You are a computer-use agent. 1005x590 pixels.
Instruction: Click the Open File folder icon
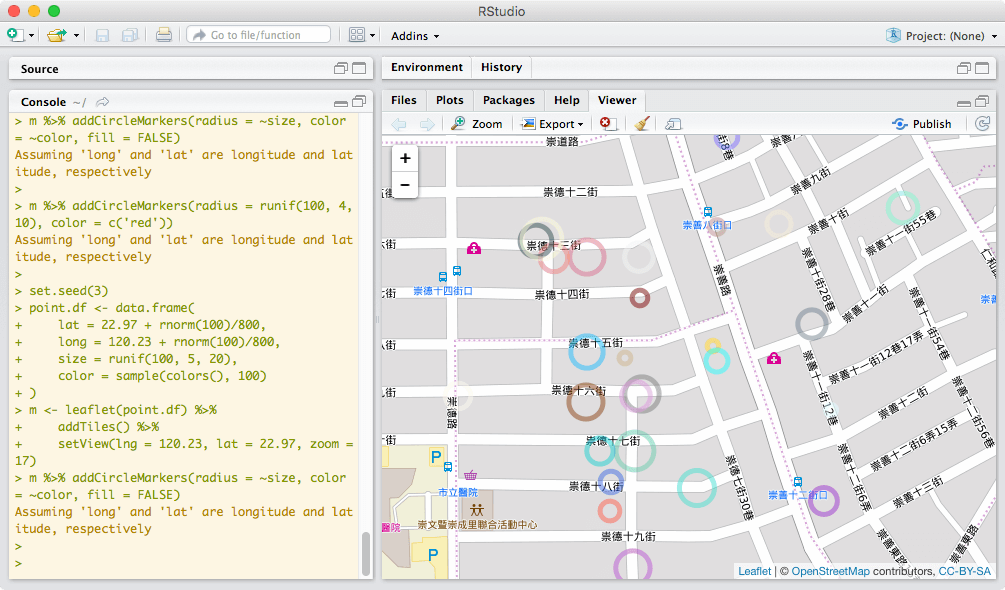[x=57, y=35]
